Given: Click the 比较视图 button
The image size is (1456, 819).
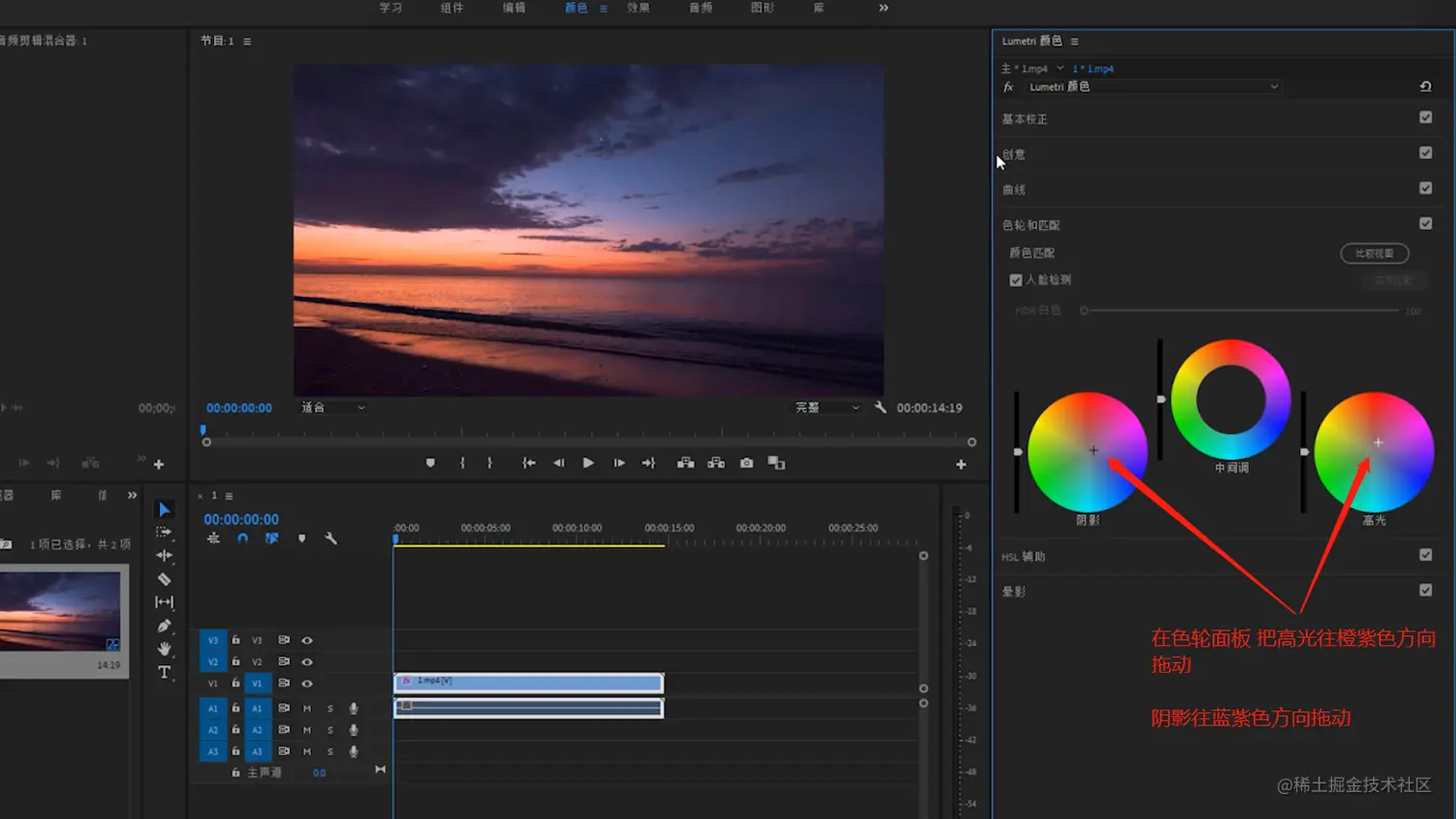Looking at the screenshot, I should 1374,253.
